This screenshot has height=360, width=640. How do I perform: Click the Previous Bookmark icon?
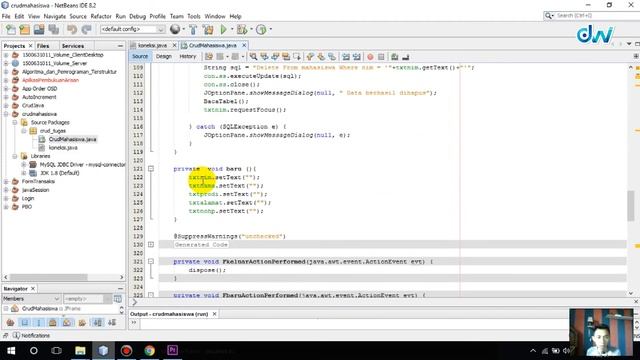point(310,57)
